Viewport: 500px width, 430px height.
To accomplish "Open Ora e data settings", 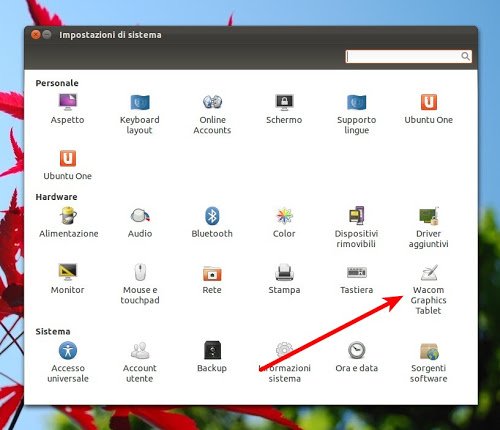I will [357, 357].
